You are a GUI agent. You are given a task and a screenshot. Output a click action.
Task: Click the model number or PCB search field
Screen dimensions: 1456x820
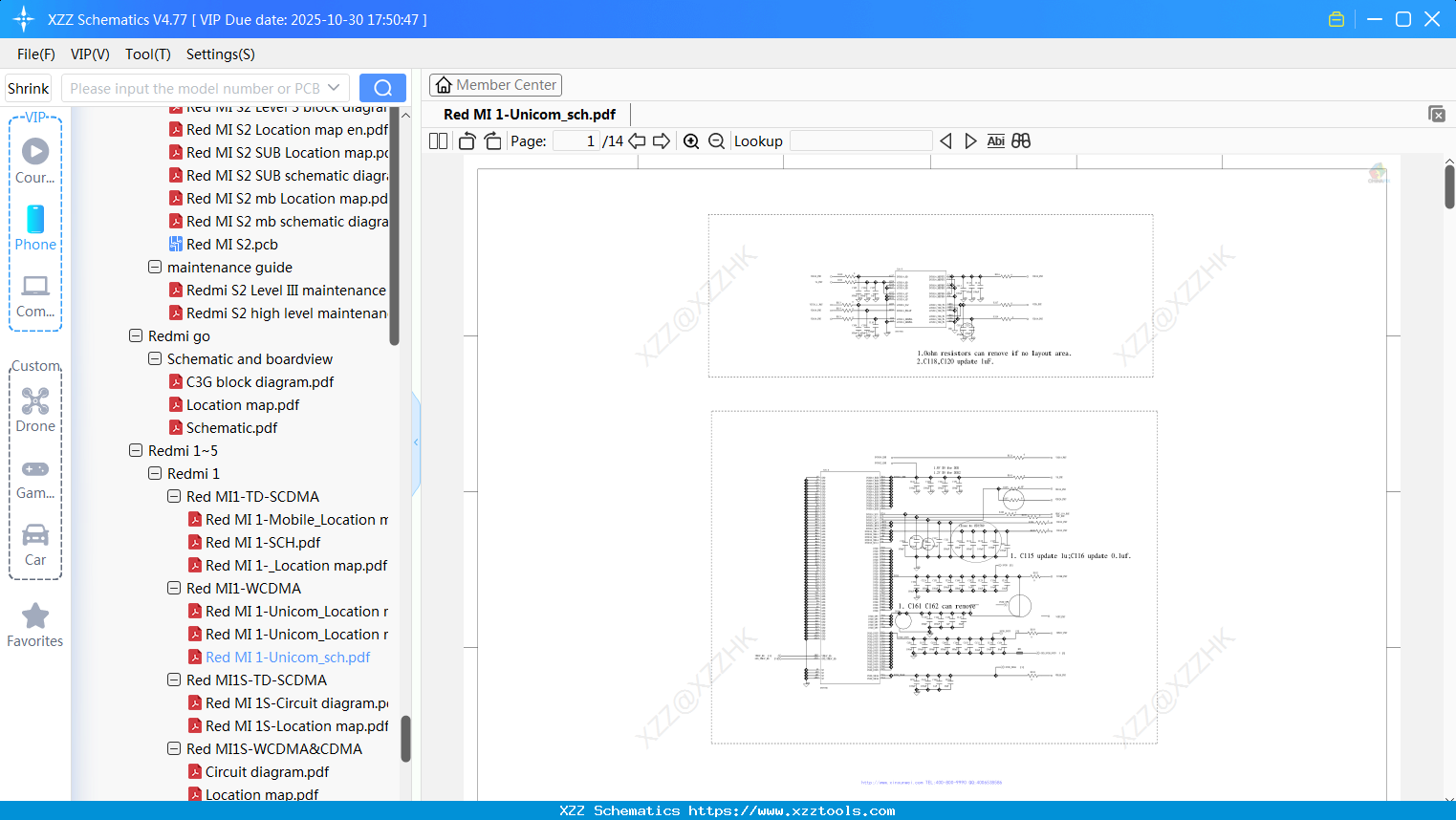click(194, 88)
